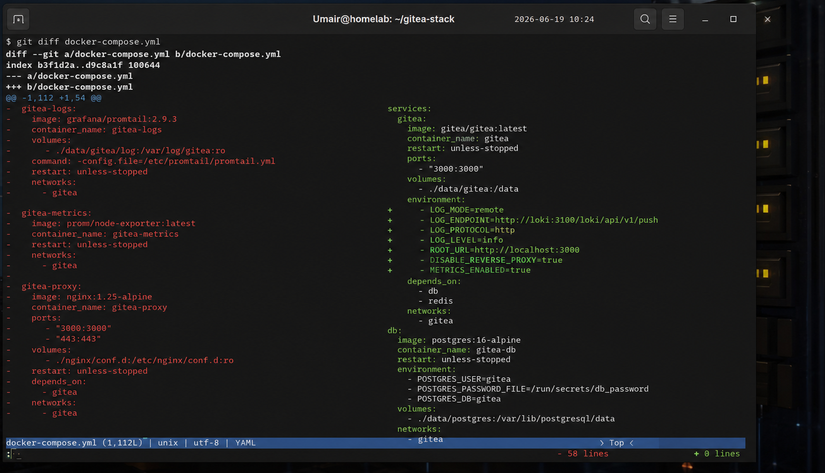The width and height of the screenshot is (825, 473).
Task: Click the '- 58 lines' removed count
Action: point(582,454)
